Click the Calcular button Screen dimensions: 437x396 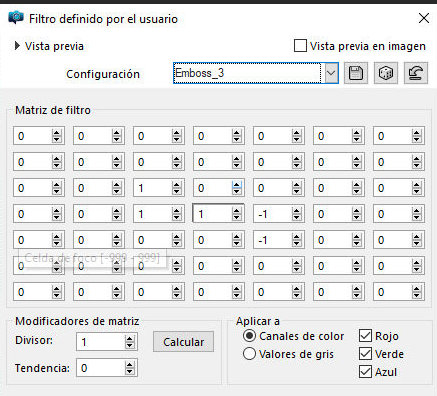pos(183,342)
